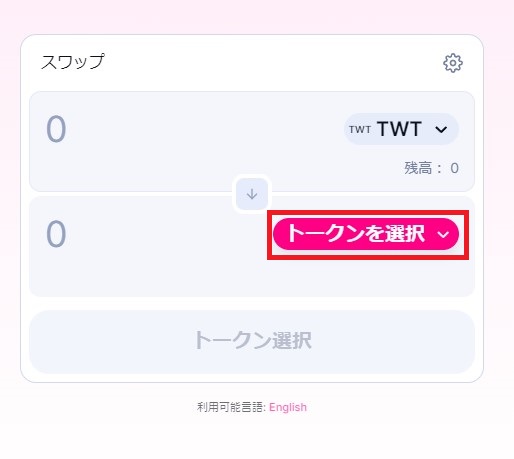Click the top amount field showing 0
The image size is (514, 459).
click(x=56, y=129)
